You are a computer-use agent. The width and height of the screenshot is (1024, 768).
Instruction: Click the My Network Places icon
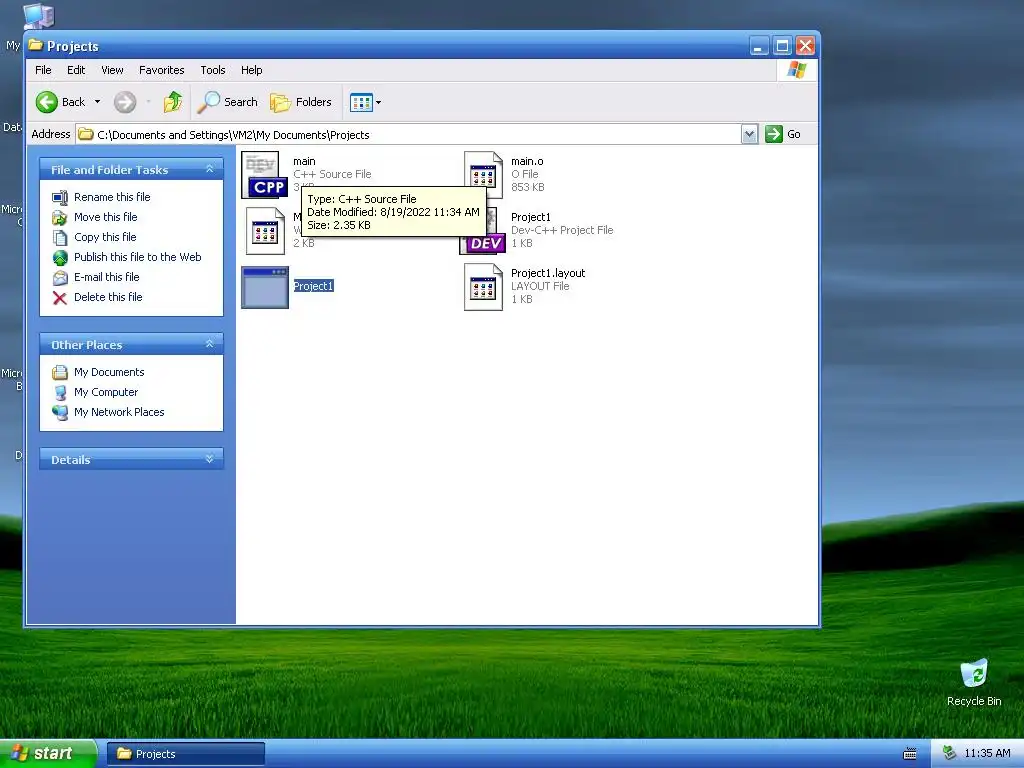tap(60, 413)
